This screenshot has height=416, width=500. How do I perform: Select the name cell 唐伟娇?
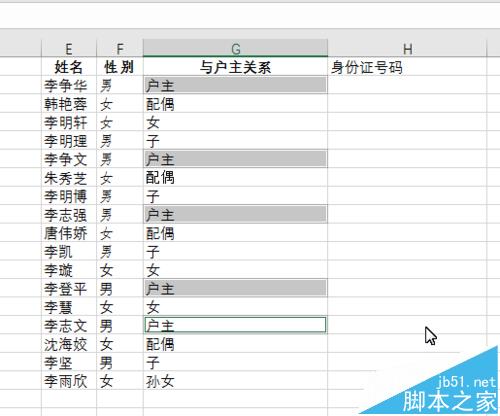[x=69, y=233]
